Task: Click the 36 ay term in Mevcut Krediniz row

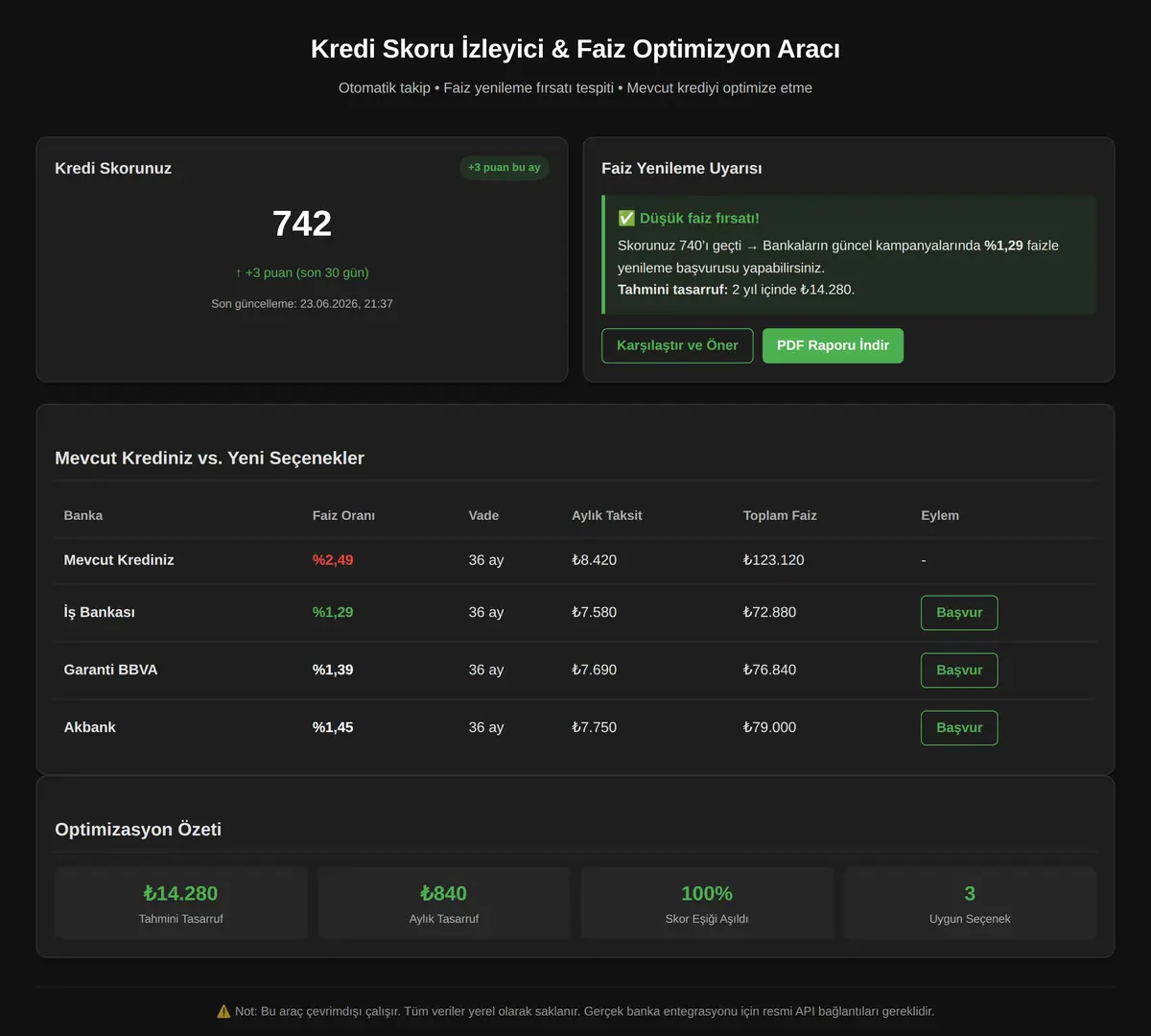Action: [x=486, y=560]
